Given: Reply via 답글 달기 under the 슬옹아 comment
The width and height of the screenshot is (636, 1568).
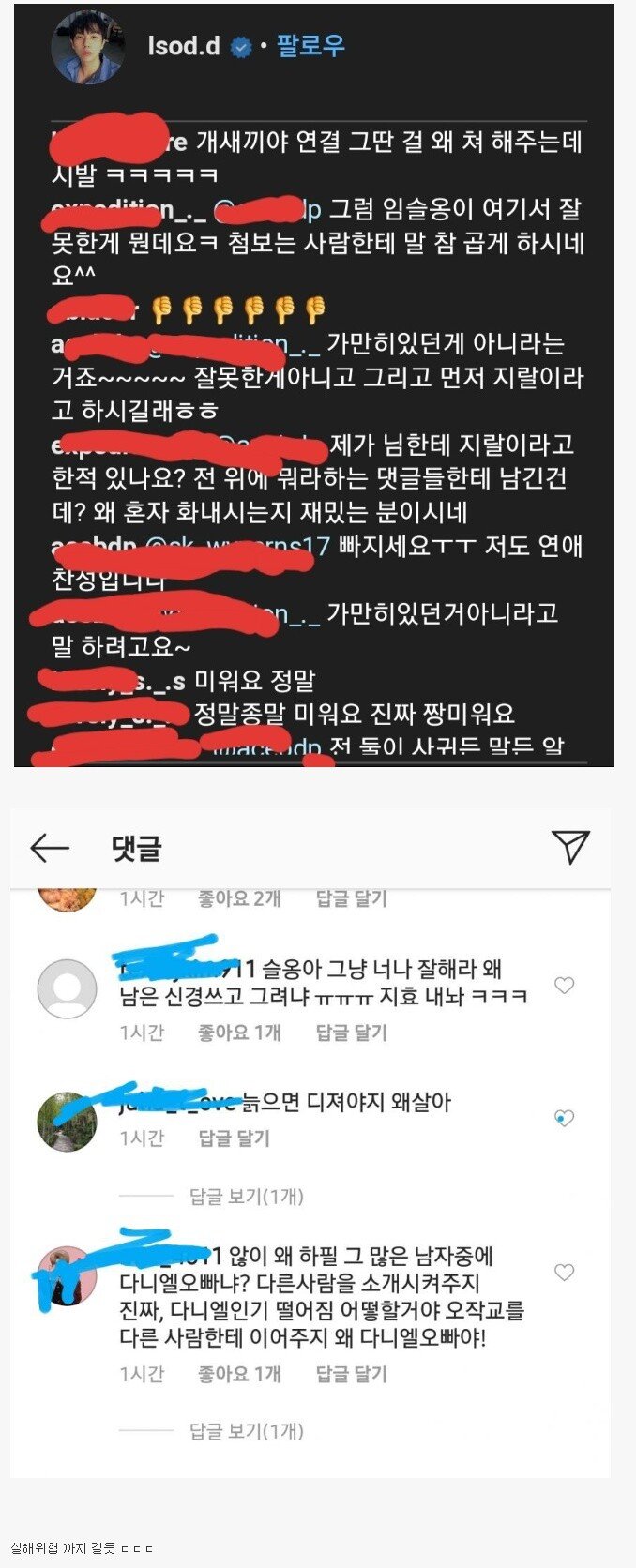Looking at the screenshot, I should [351, 1033].
